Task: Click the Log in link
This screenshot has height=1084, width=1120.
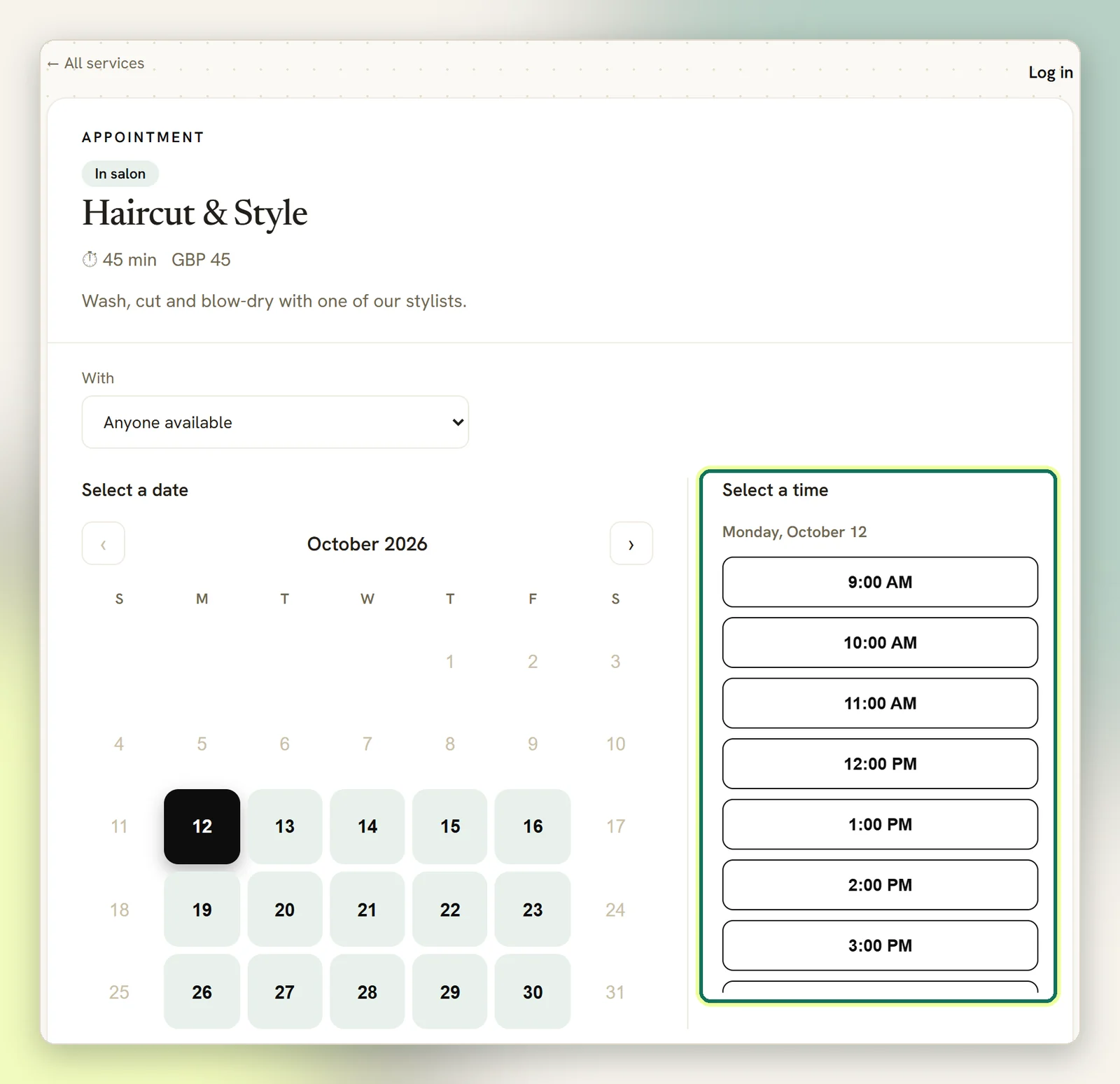Action: coord(1050,72)
